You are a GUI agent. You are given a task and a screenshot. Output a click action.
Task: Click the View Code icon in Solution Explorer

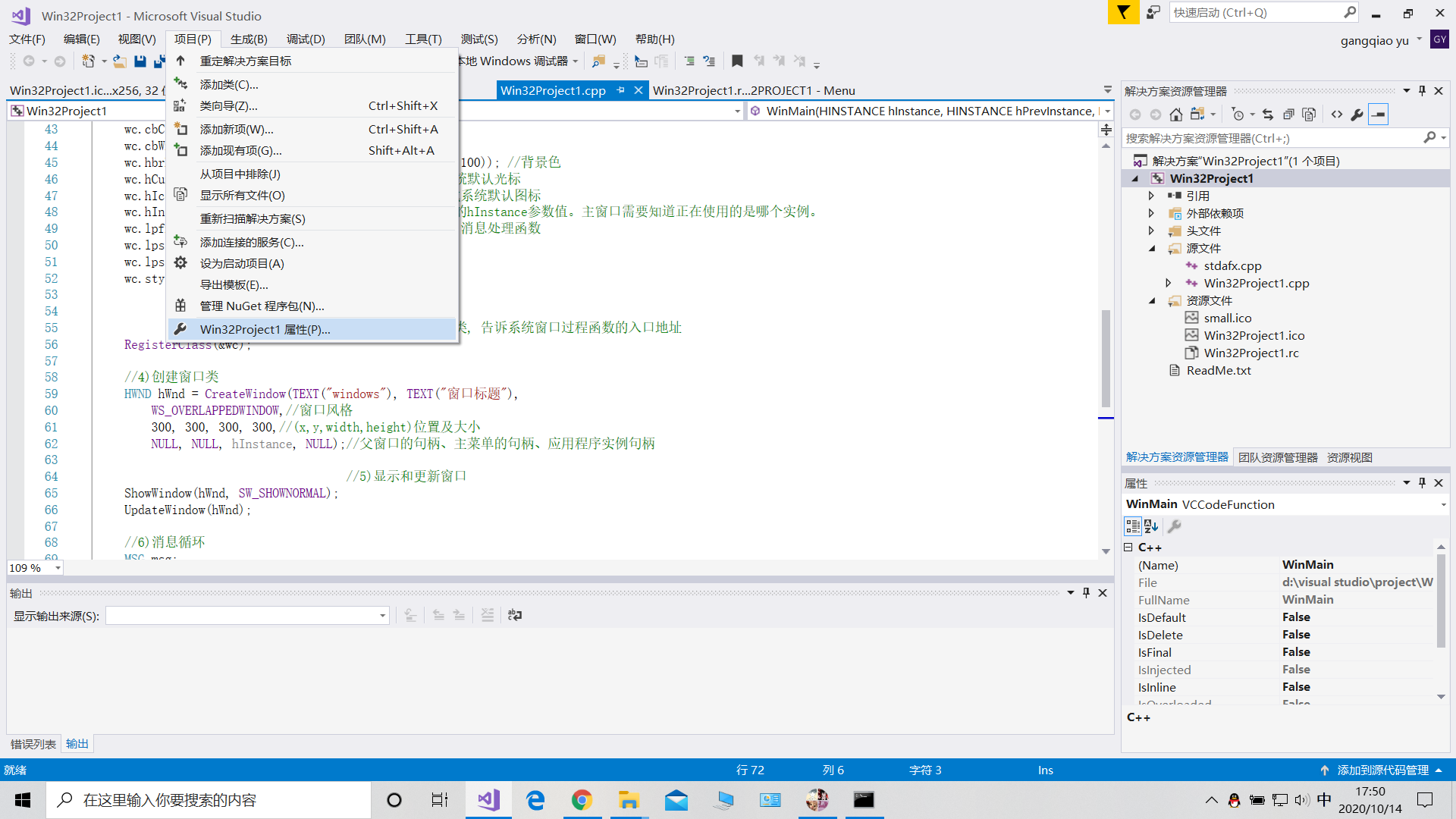coord(1336,115)
